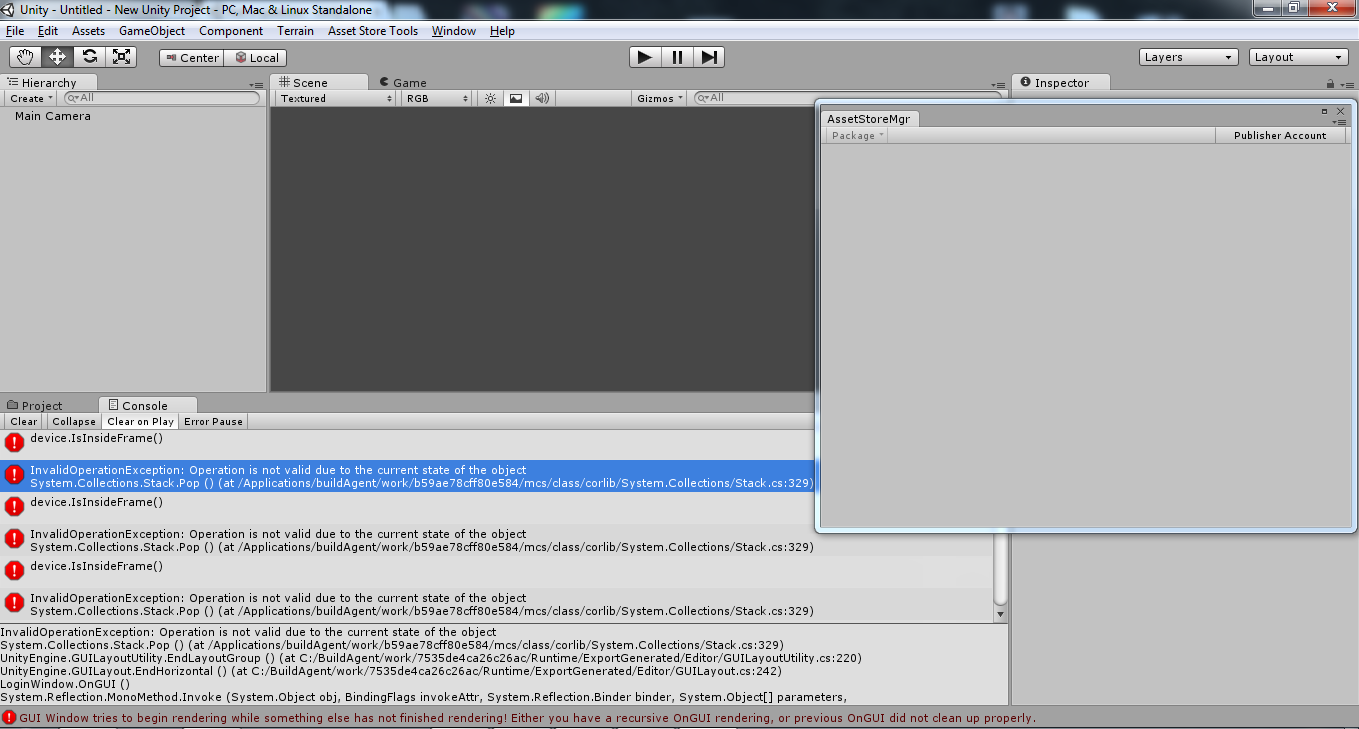Toggle Clear on Play
The image size is (1359, 729).
tap(141, 421)
